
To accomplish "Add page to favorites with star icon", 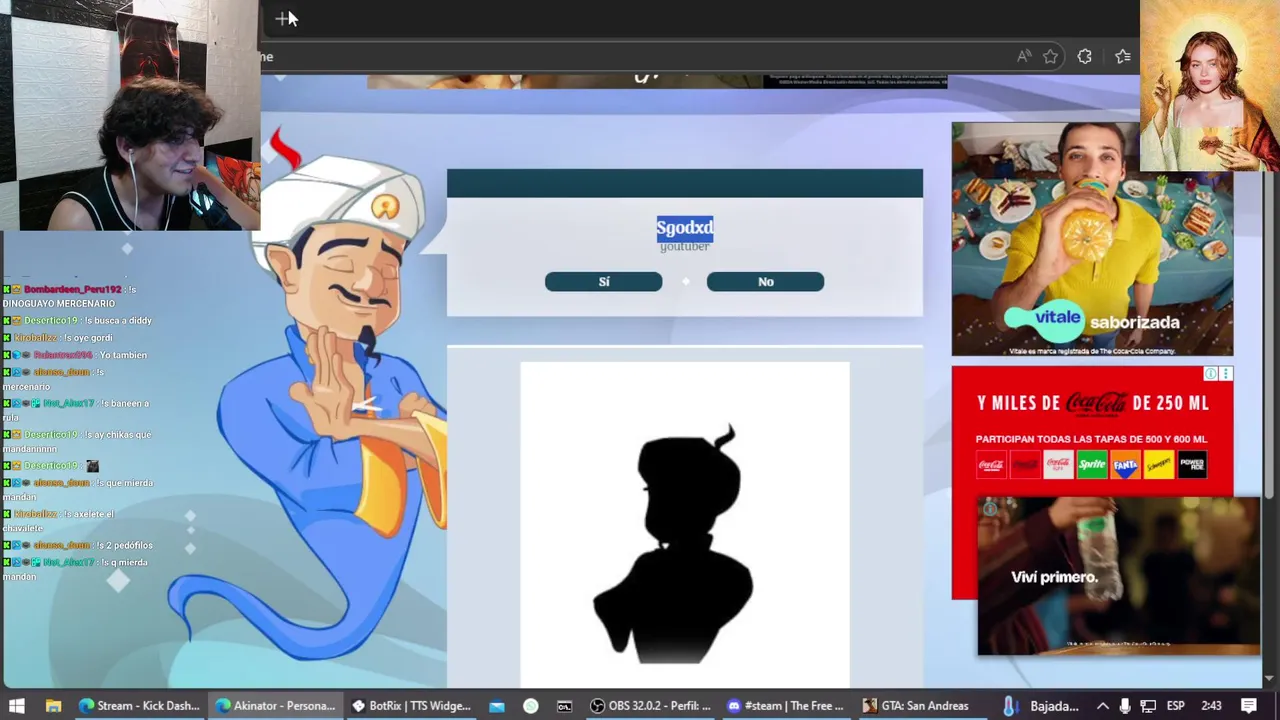I will 1050,57.
